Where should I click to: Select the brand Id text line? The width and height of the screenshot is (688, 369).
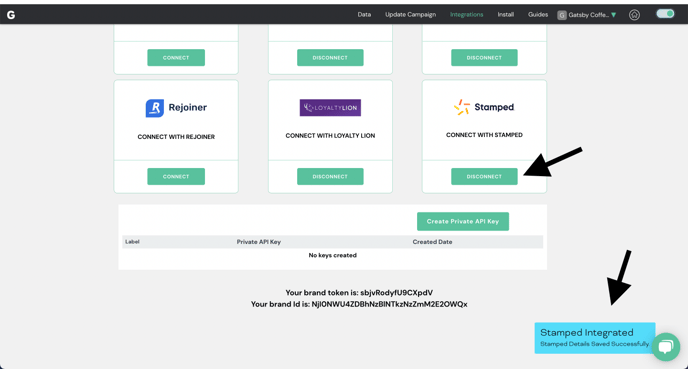(x=359, y=304)
